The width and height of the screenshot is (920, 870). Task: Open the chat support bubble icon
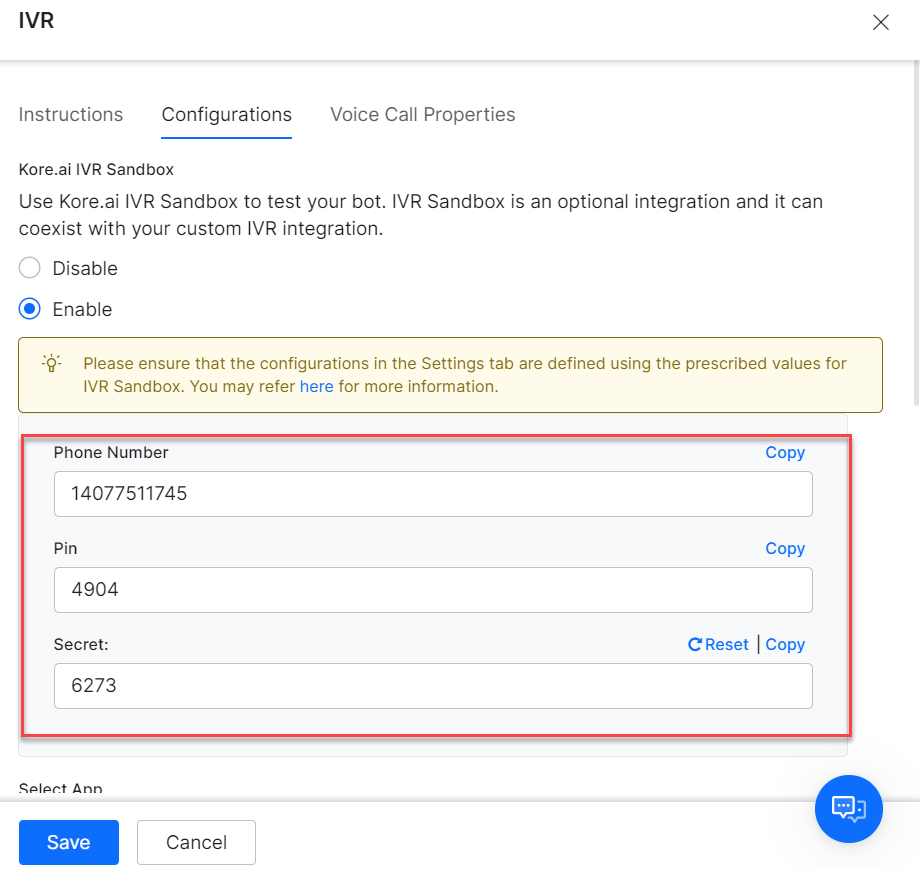848,809
